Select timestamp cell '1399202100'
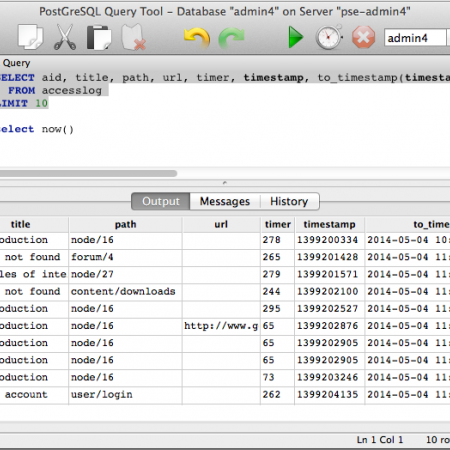The height and width of the screenshot is (450, 450). pyautogui.click(x=329, y=291)
